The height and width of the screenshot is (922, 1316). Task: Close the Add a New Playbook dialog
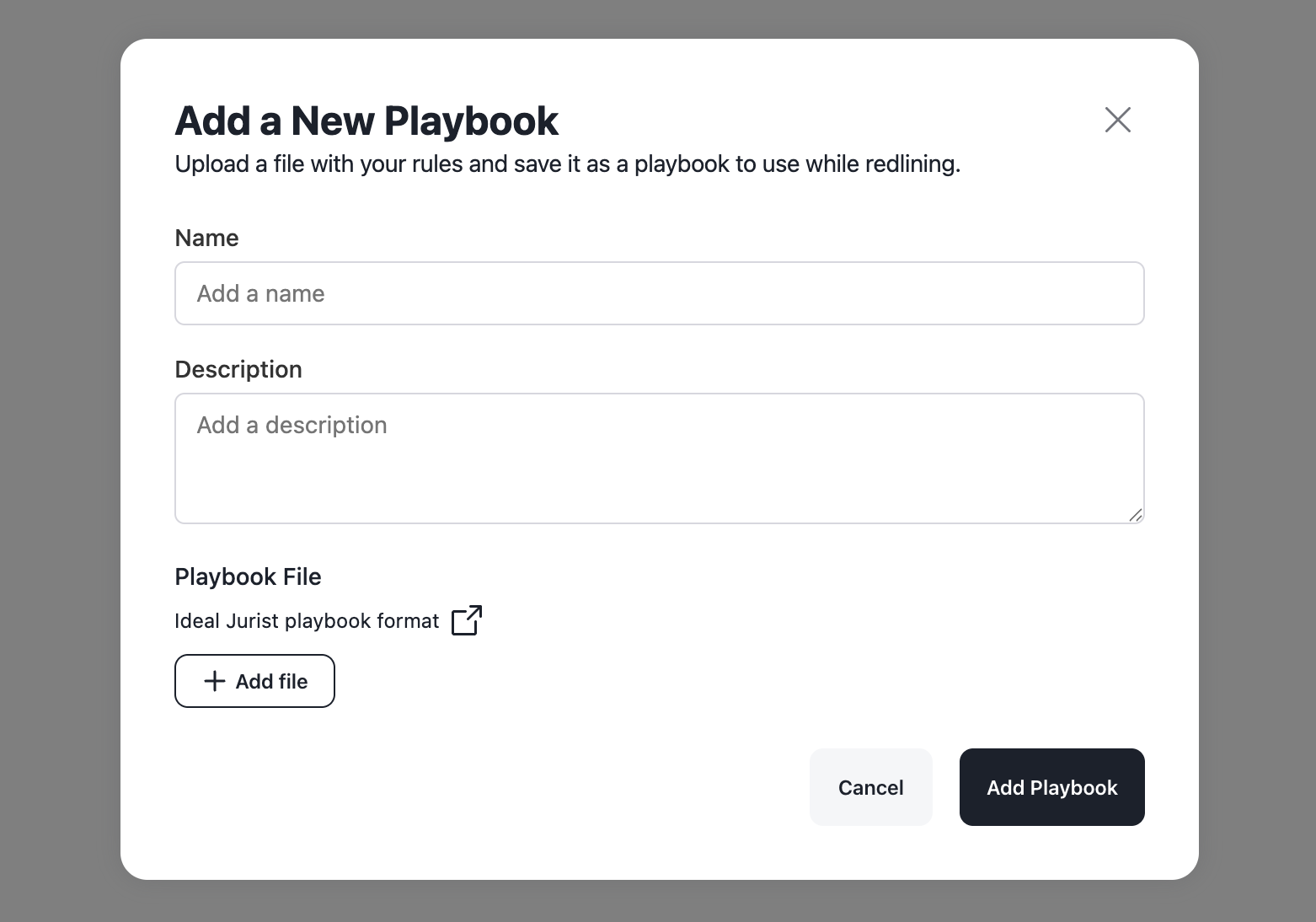pos(1117,120)
